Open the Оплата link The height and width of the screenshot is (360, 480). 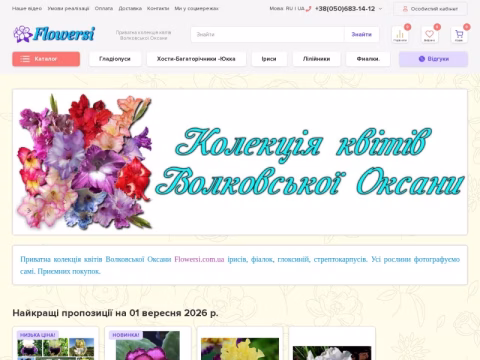pyautogui.click(x=104, y=9)
